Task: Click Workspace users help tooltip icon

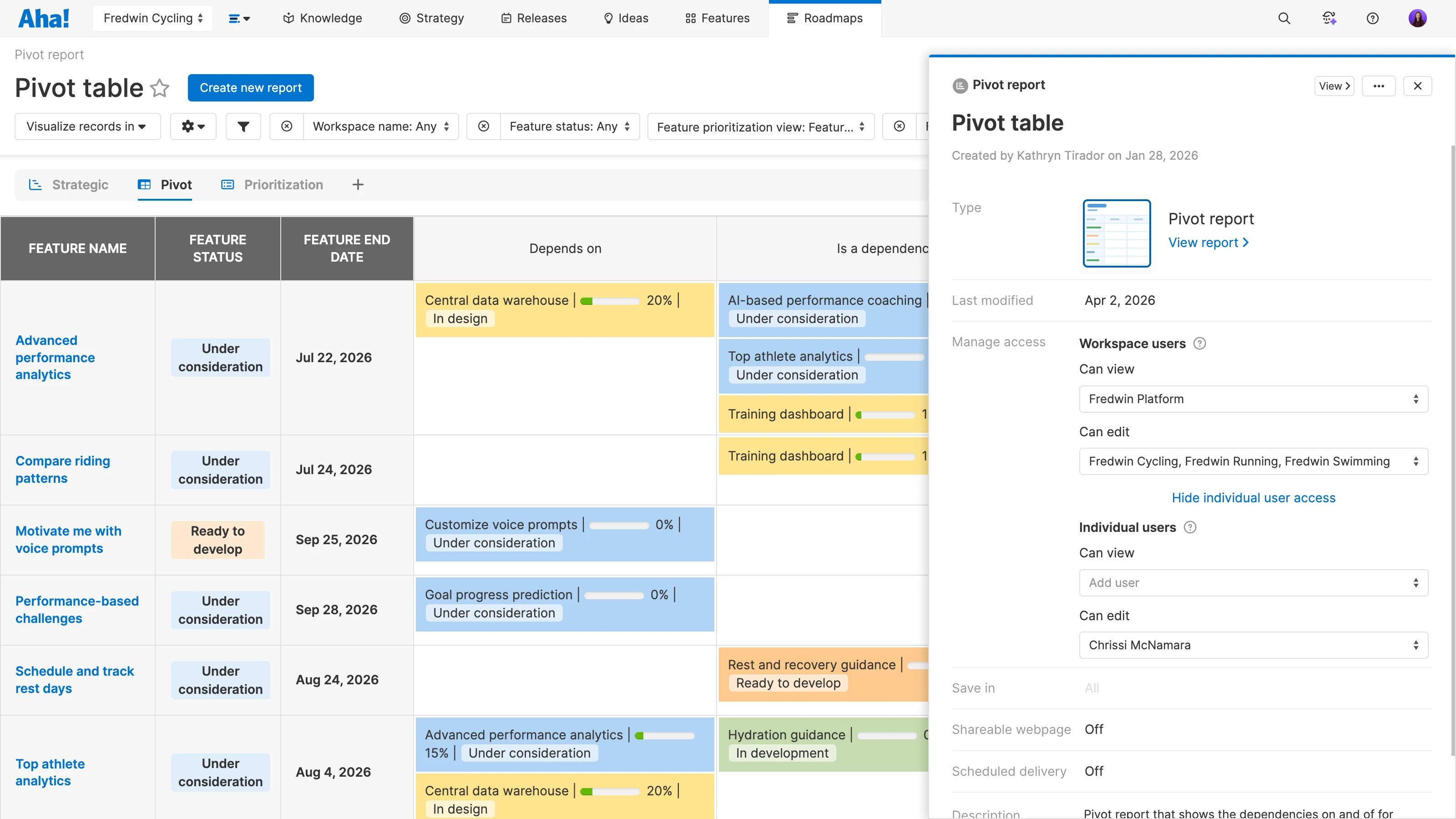Action: point(1199,344)
